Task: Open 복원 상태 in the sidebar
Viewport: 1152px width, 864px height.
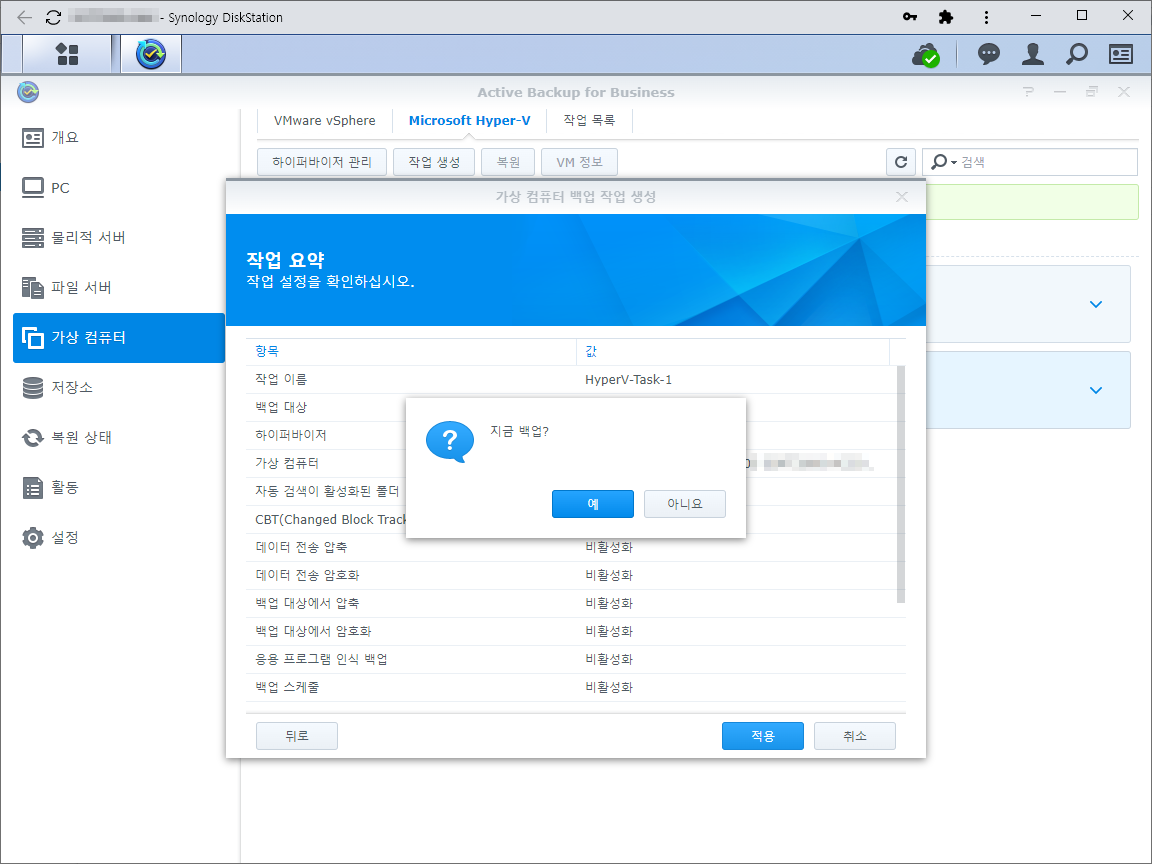Action: tap(120, 438)
